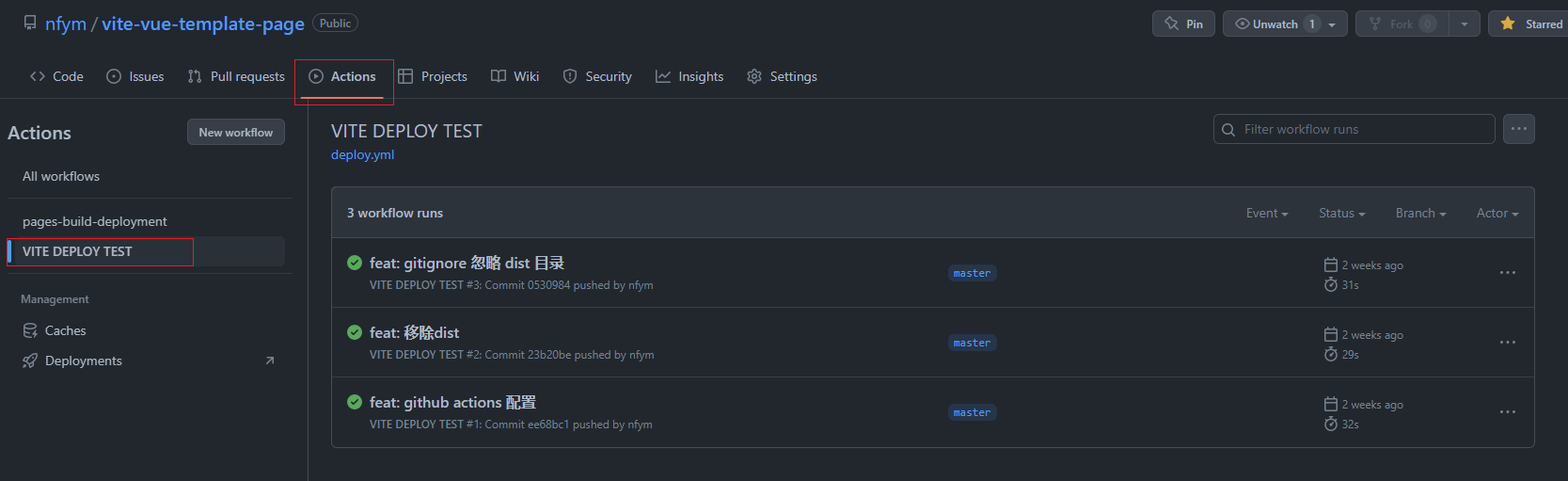Switch to the Issues tab
Screen dimensions: 1568x481
(x=135, y=76)
